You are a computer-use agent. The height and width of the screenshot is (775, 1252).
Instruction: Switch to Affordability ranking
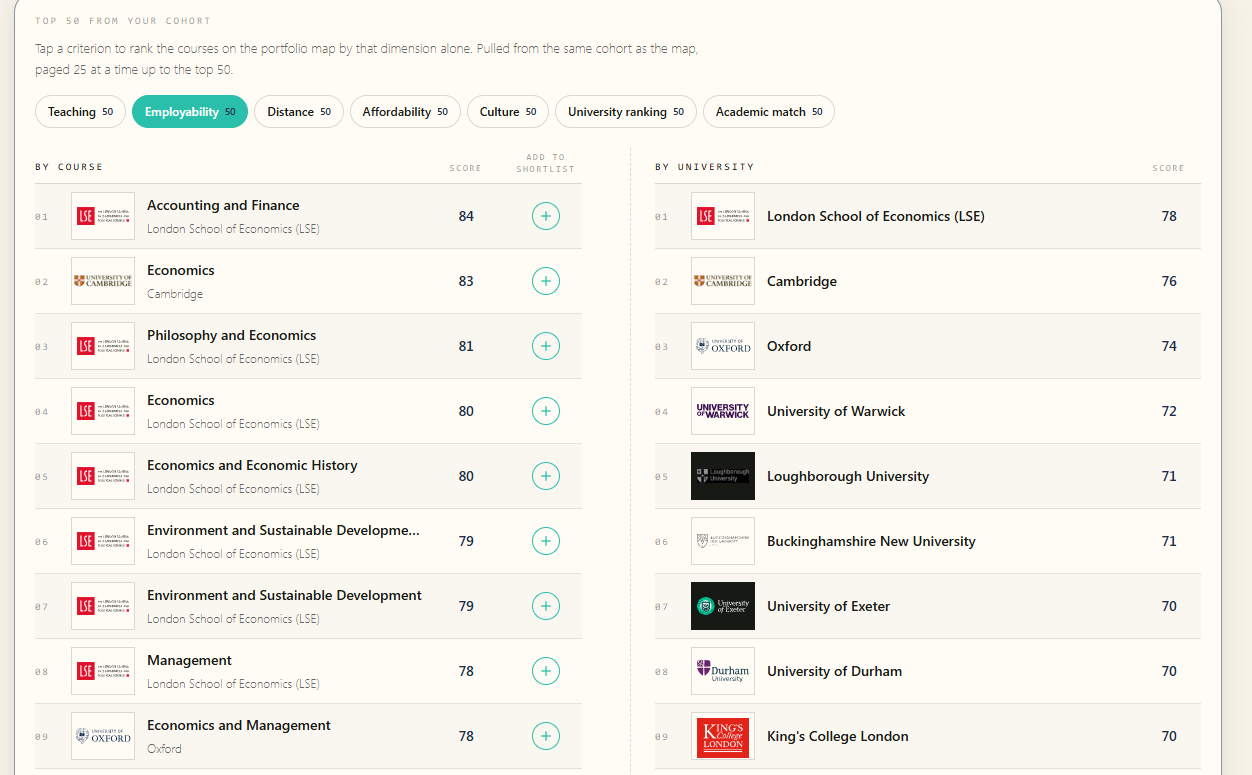pos(405,112)
